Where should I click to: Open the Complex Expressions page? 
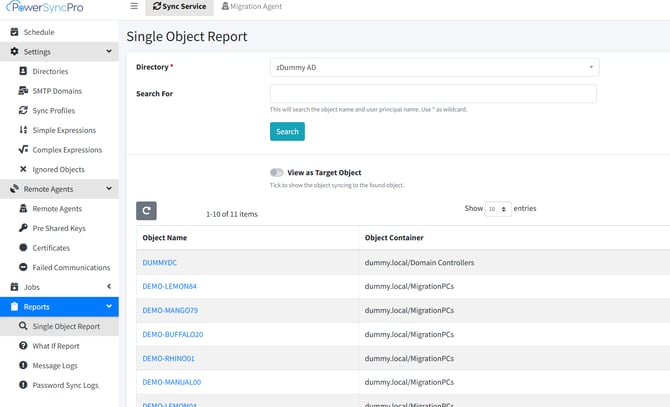[67, 150]
